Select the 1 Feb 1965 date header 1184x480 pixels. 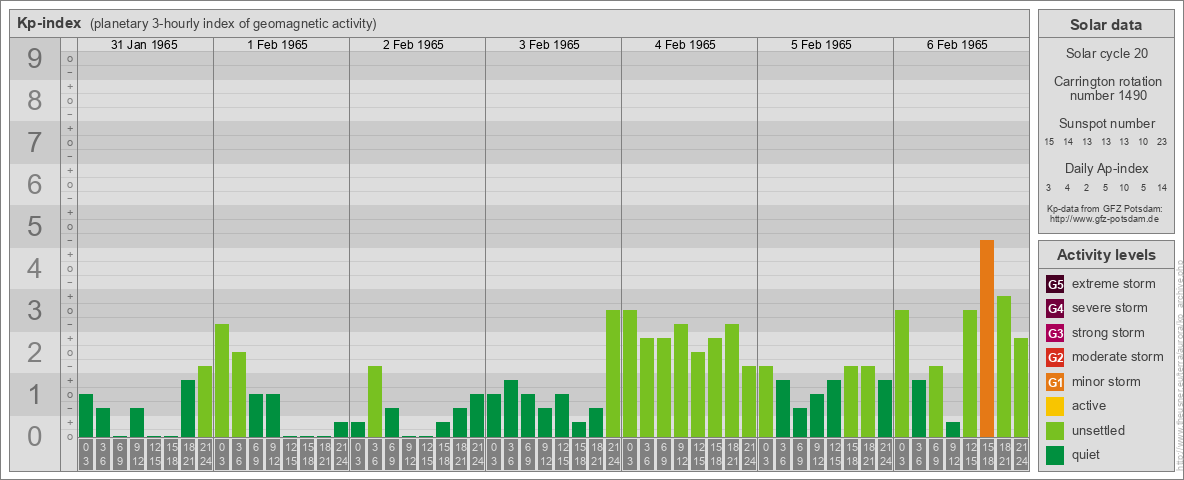(x=277, y=45)
